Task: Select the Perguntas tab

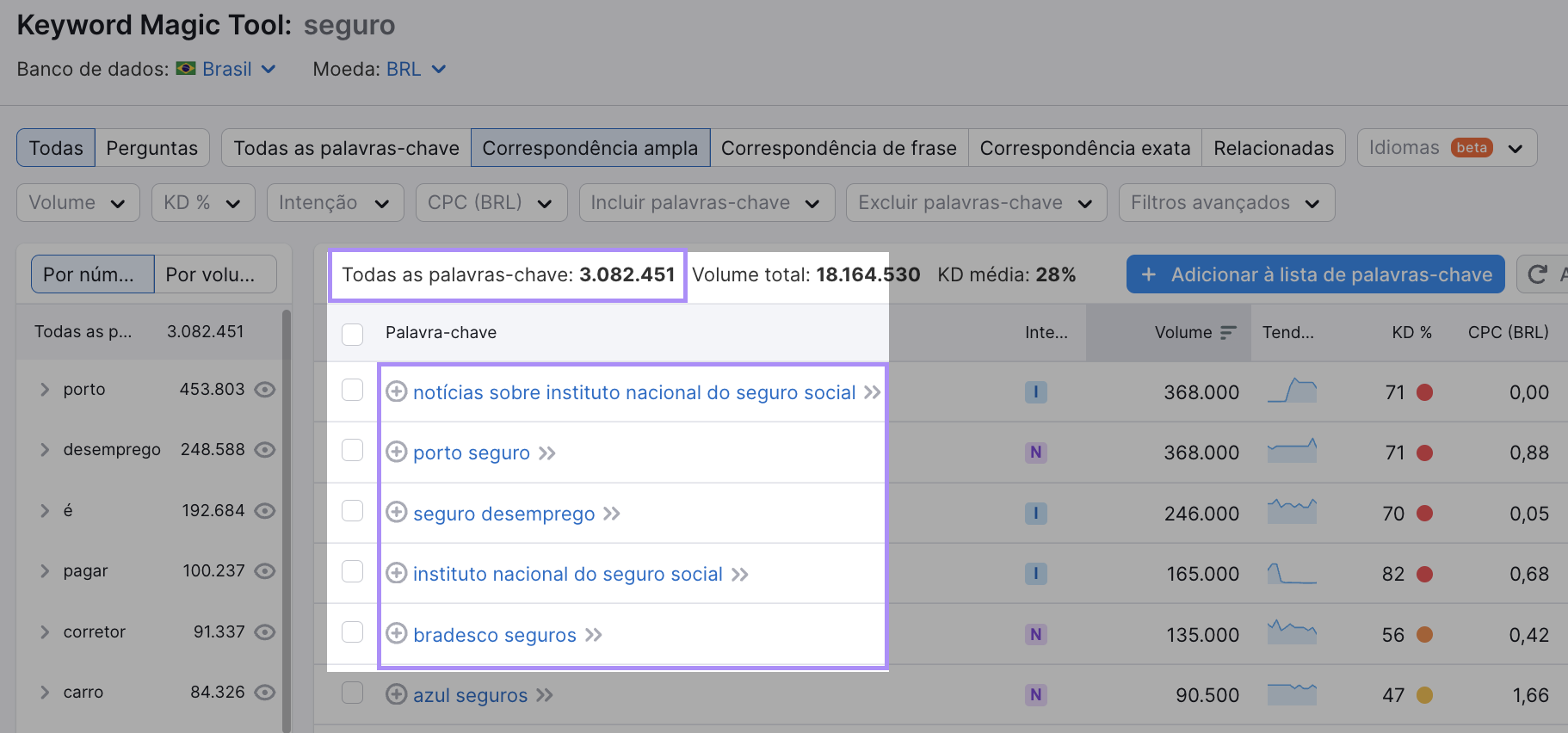Action: point(152,148)
